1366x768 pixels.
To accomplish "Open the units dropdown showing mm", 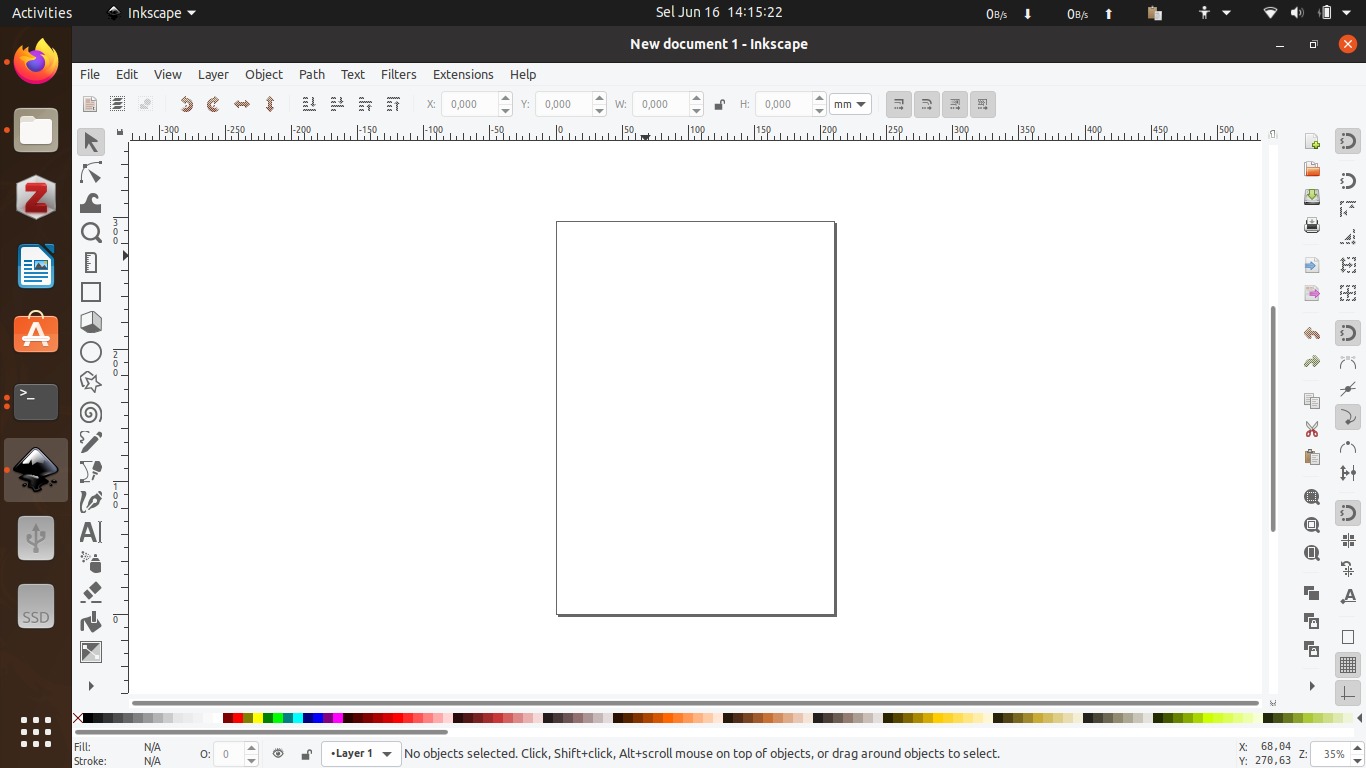I will 849,104.
